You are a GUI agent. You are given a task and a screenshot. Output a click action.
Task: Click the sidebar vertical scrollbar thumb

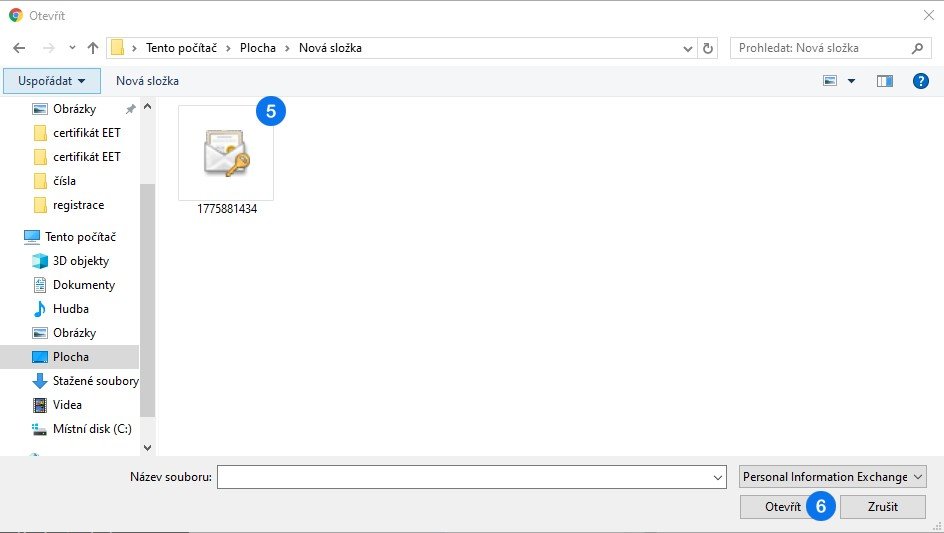tap(148, 300)
